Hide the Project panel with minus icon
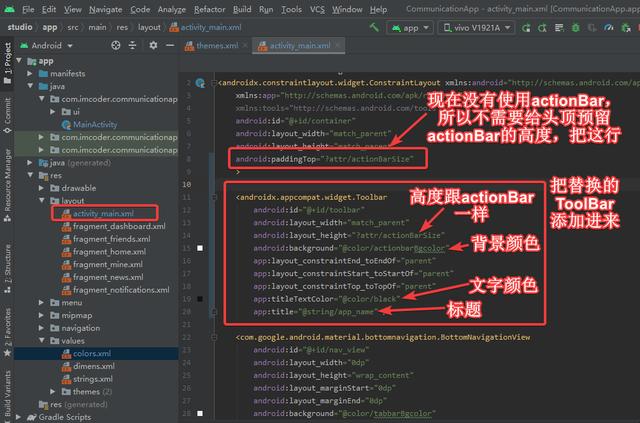Screen dimensions: 640x423 170,45
